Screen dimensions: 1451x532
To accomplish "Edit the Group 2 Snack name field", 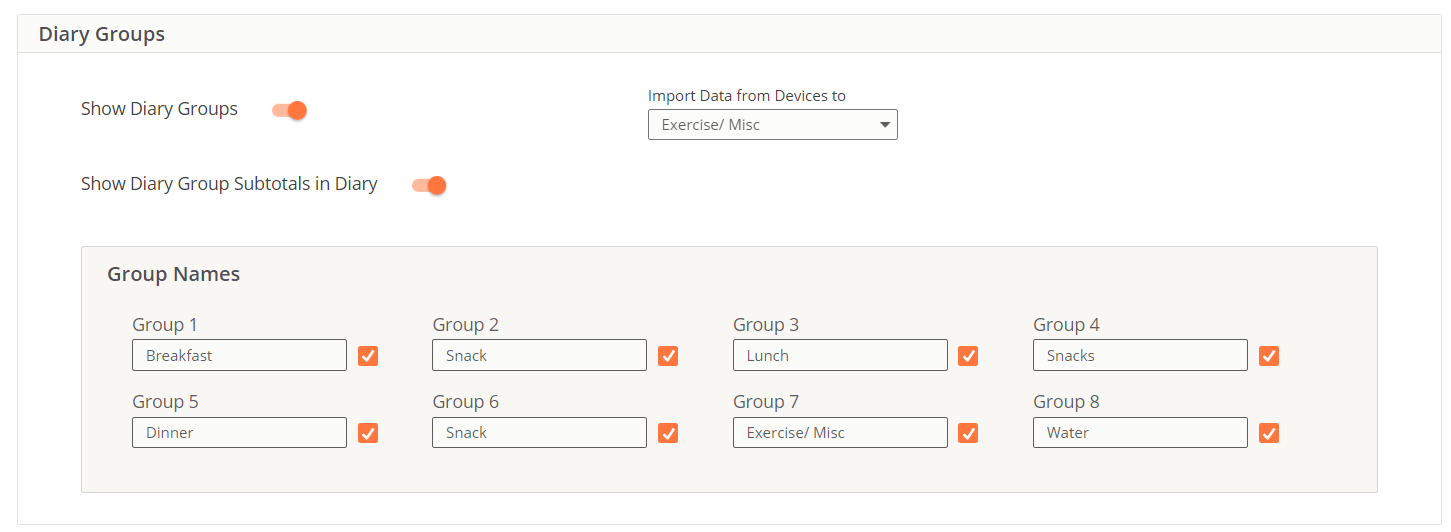I will [540, 355].
